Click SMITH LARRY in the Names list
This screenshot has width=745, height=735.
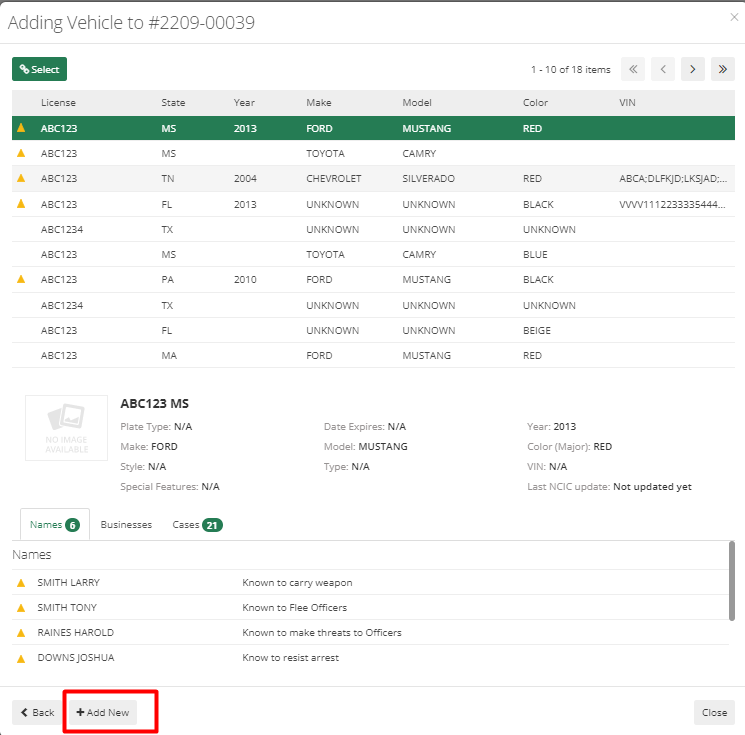point(68,582)
